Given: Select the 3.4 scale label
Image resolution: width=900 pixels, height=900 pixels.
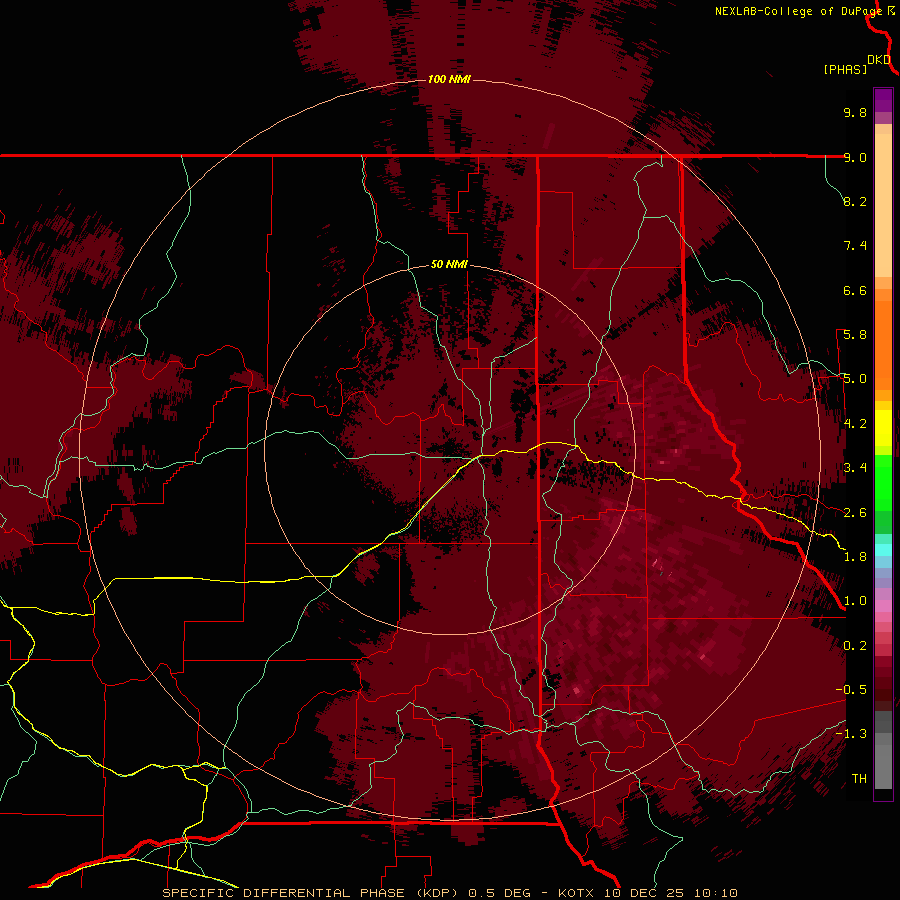Looking at the screenshot, I should tap(855, 468).
